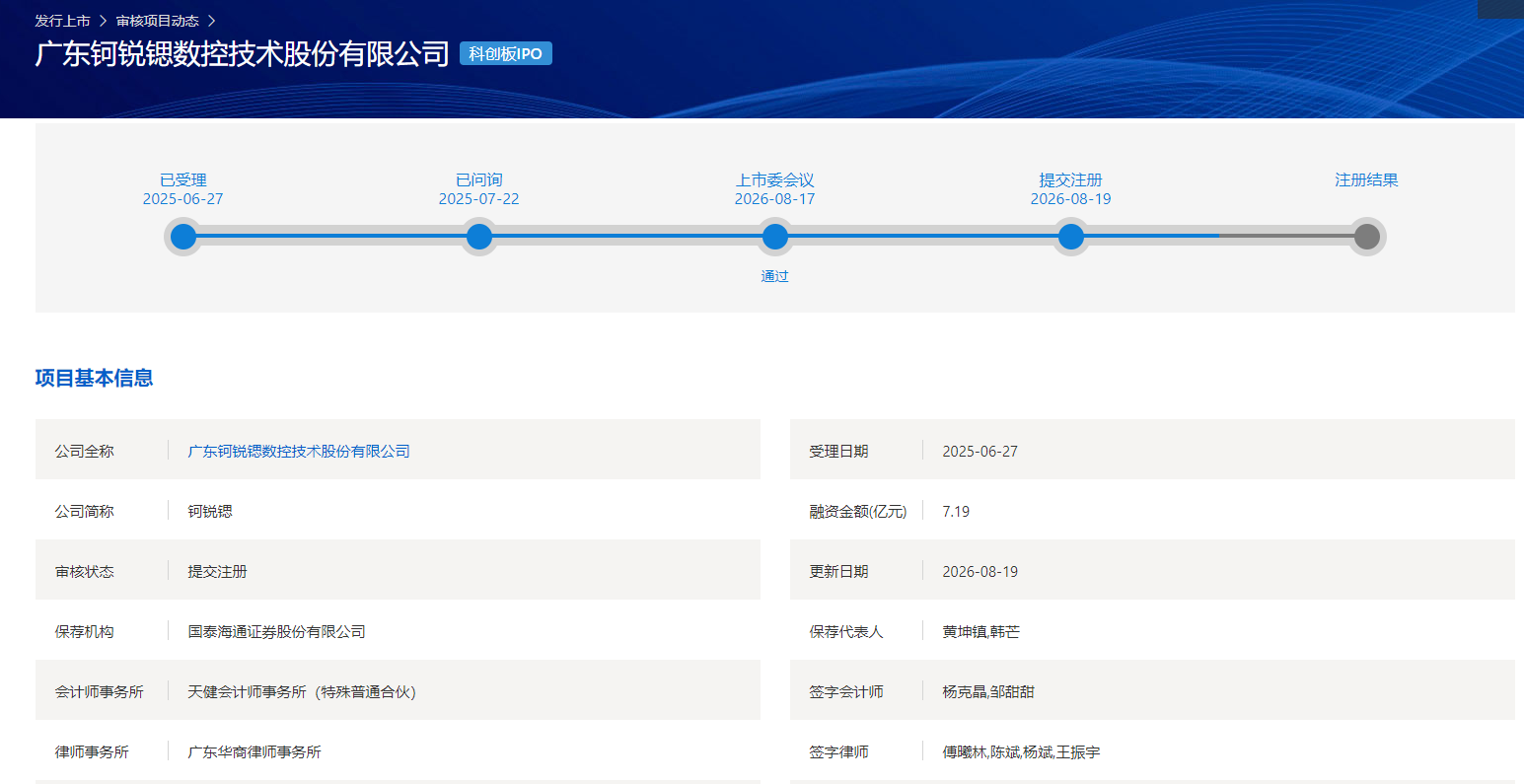Screen dimensions: 1524x784
Task: Click the 国泰海通证券股份有限公司 sponsor value
Action: pos(277,632)
